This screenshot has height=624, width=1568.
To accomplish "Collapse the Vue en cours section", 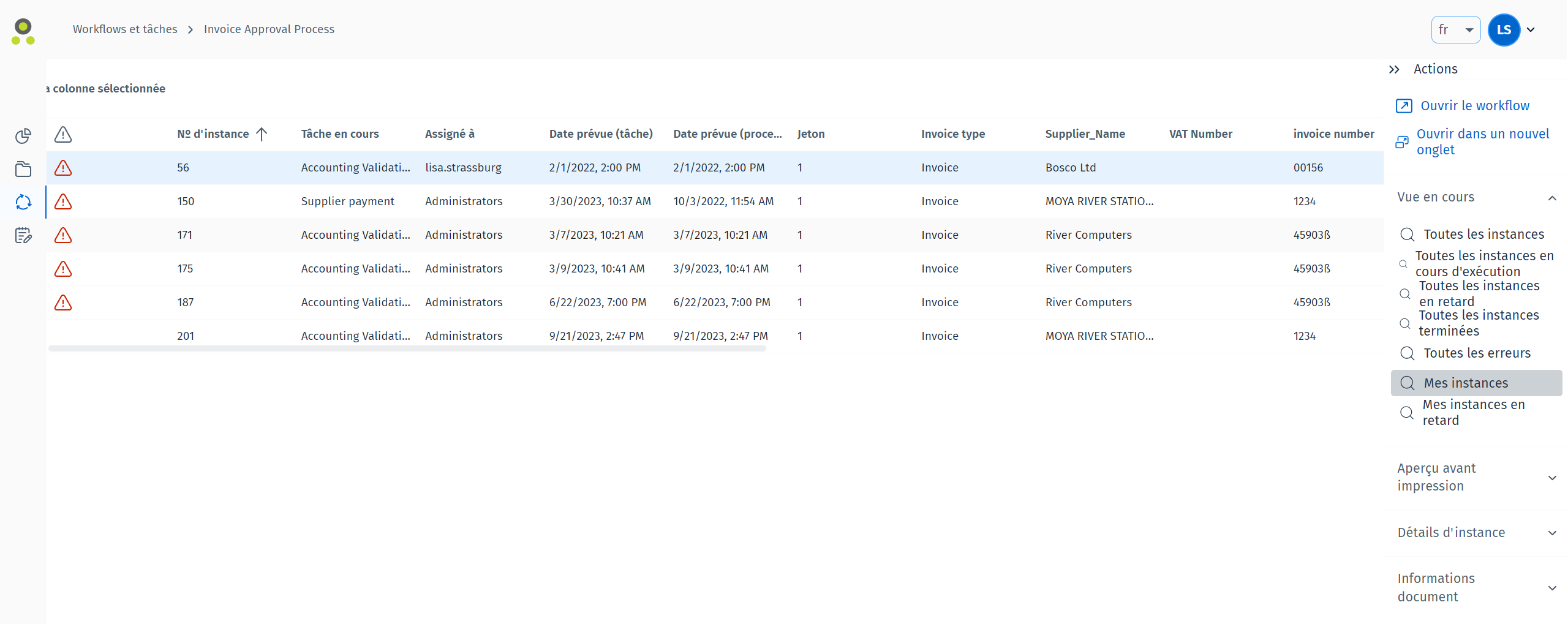I will (1552, 198).
